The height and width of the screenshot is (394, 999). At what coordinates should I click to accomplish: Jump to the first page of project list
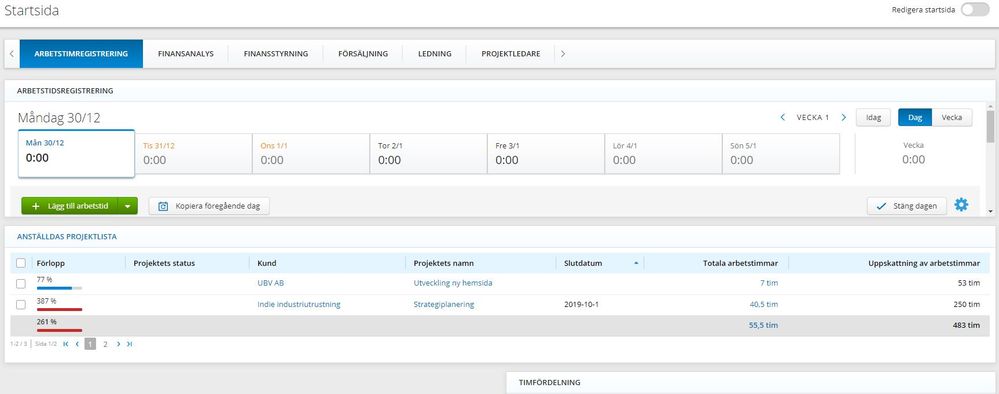click(x=66, y=344)
